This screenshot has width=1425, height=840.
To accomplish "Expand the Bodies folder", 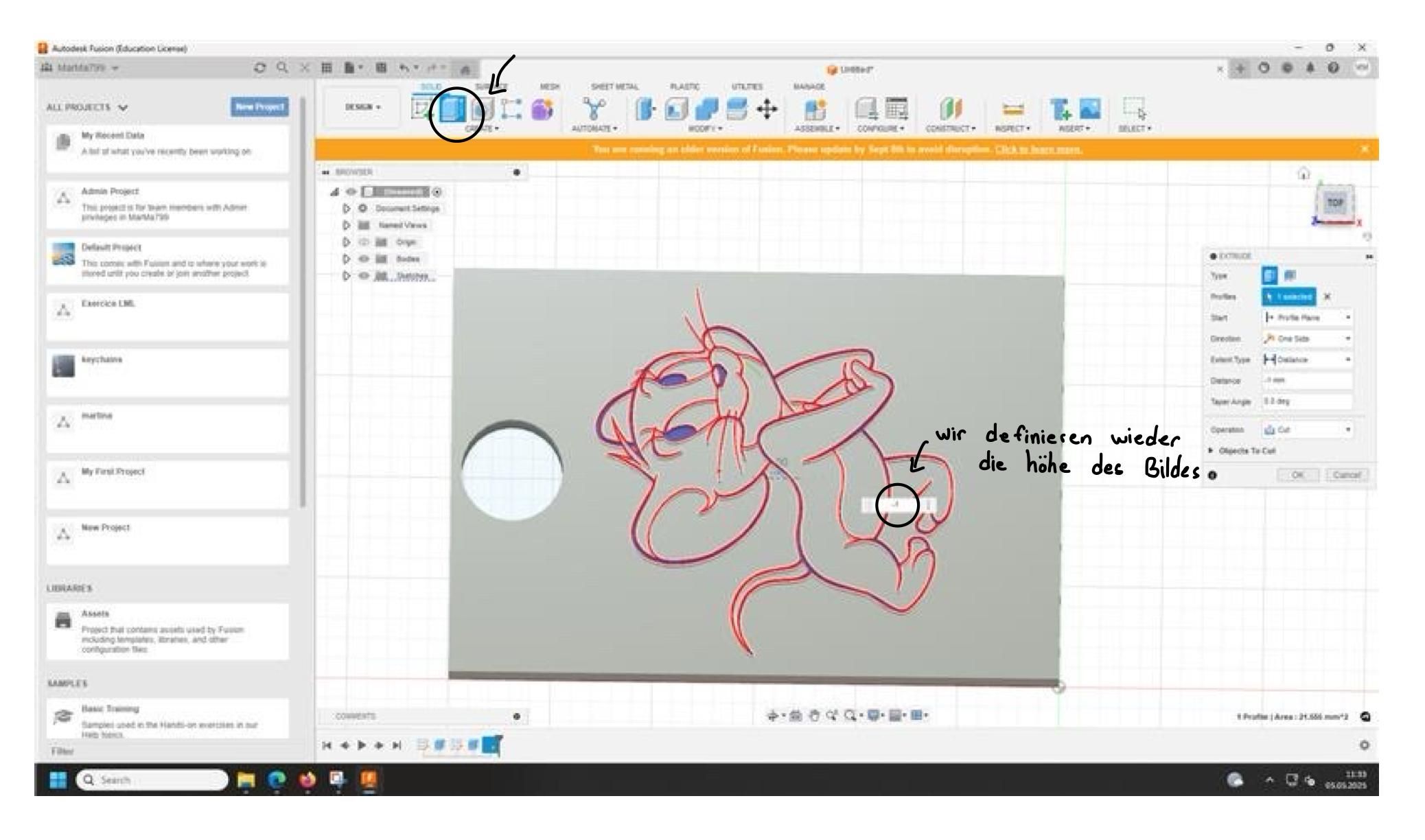I will pyautogui.click(x=347, y=259).
